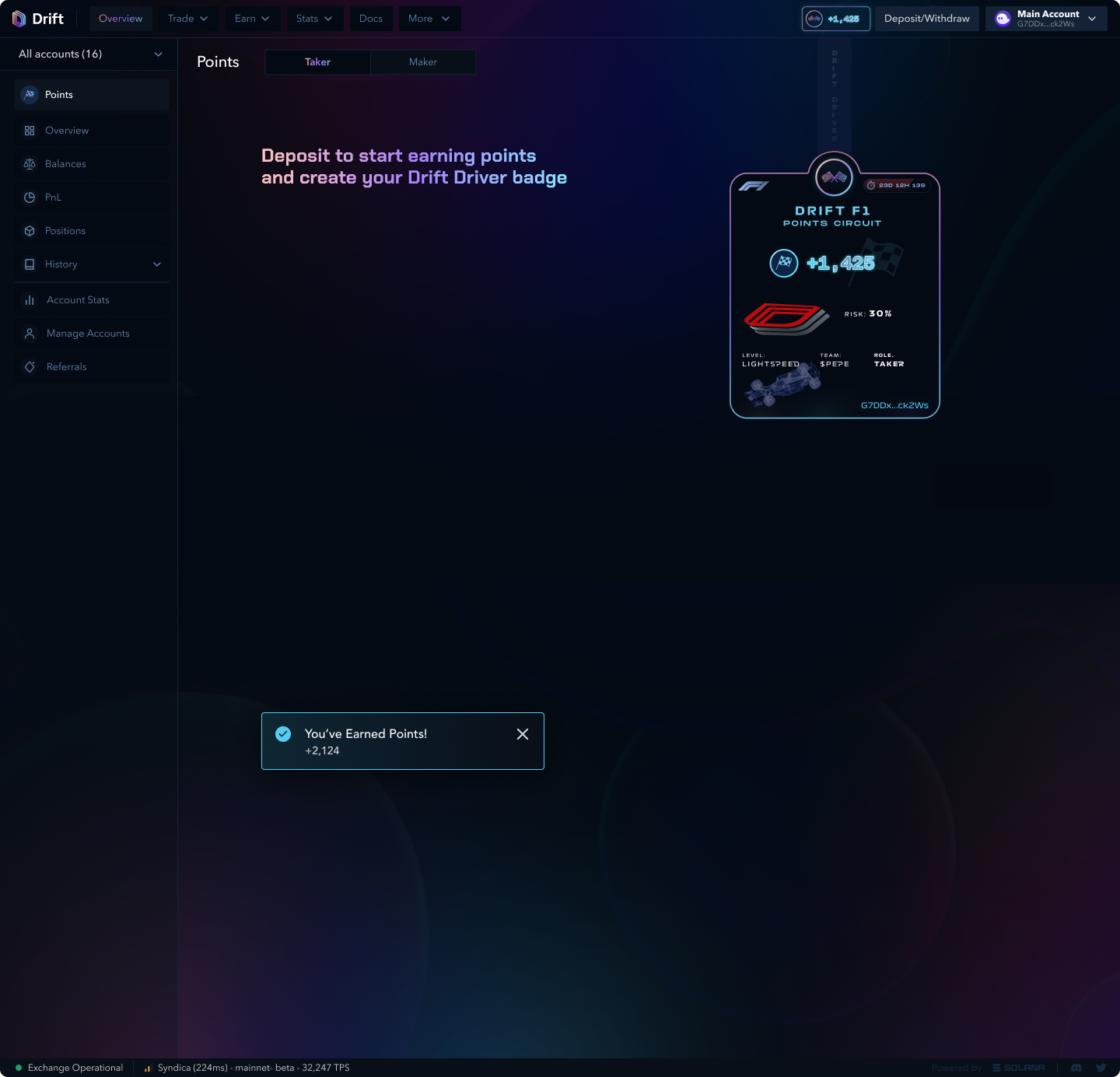Click wallet address G7DDx...ck2Ws on badge
Image resolution: width=1120 pixels, height=1077 pixels.
[x=894, y=405]
